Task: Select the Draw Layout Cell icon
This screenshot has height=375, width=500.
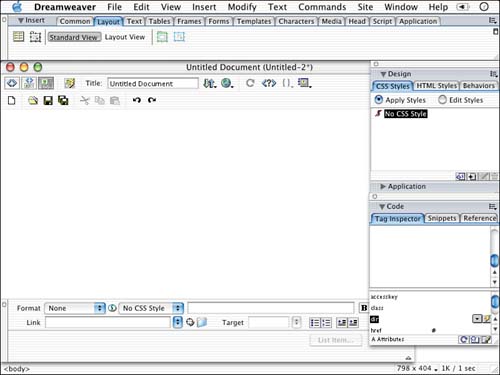Action: (x=179, y=37)
